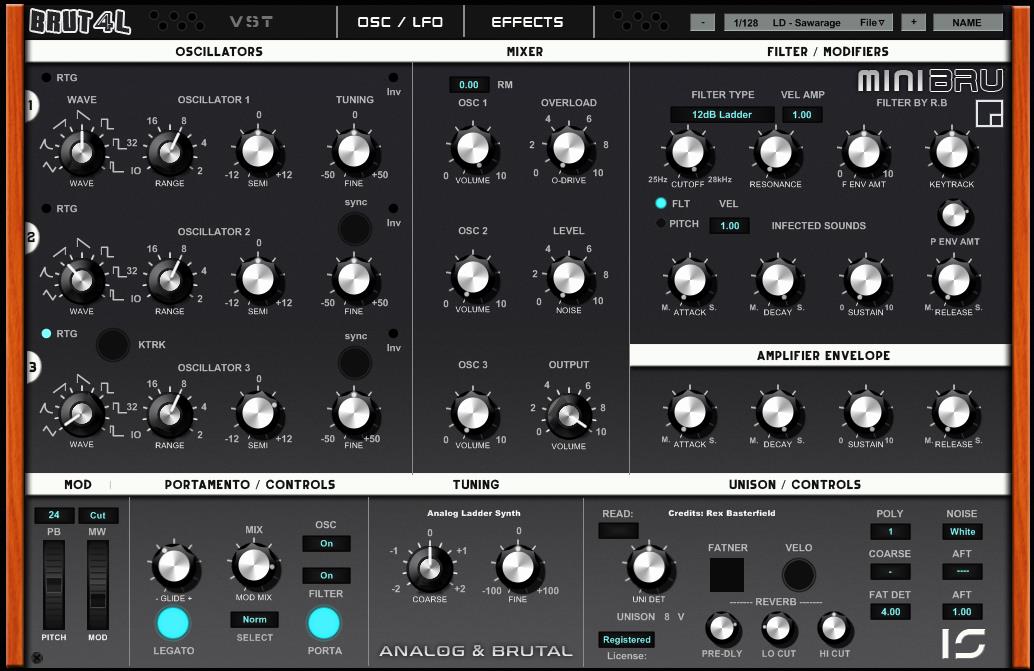Click the GLIDE knob
The height and width of the screenshot is (671, 1034).
(x=174, y=566)
